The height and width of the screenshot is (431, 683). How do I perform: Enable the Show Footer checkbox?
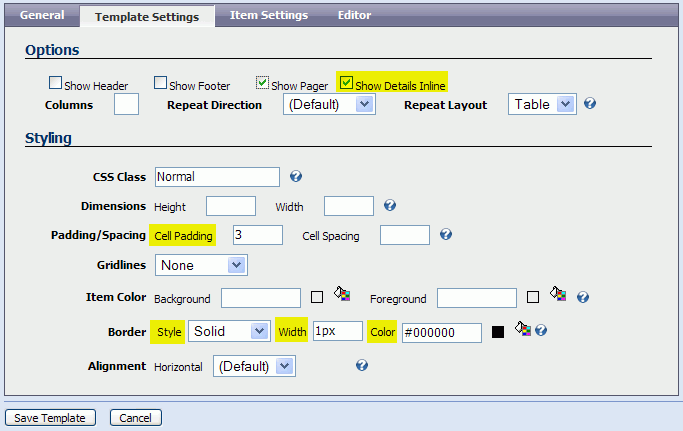[x=160, y=82]
